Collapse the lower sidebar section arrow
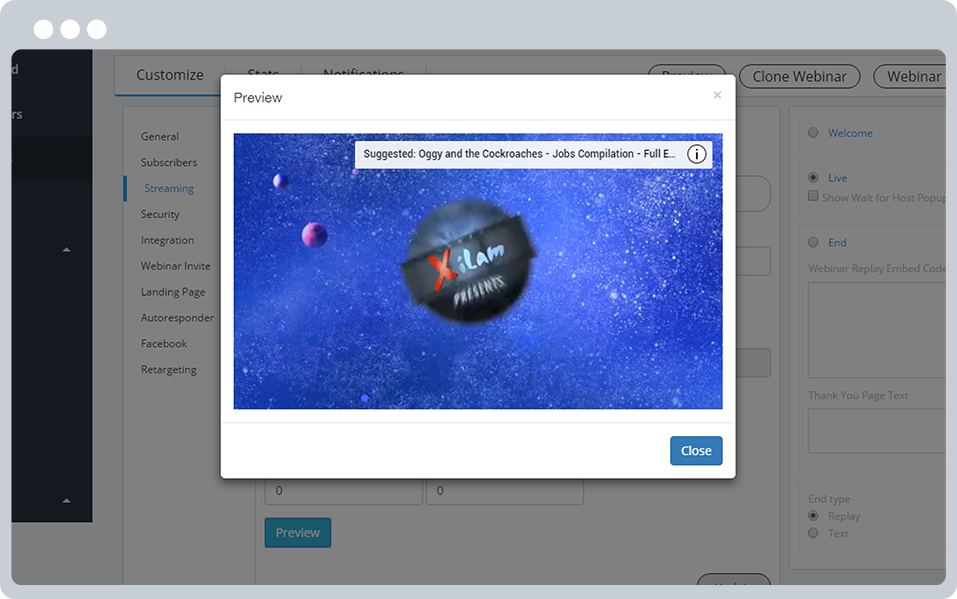This screenshot has width=957, height=599. tap(67, 501)
